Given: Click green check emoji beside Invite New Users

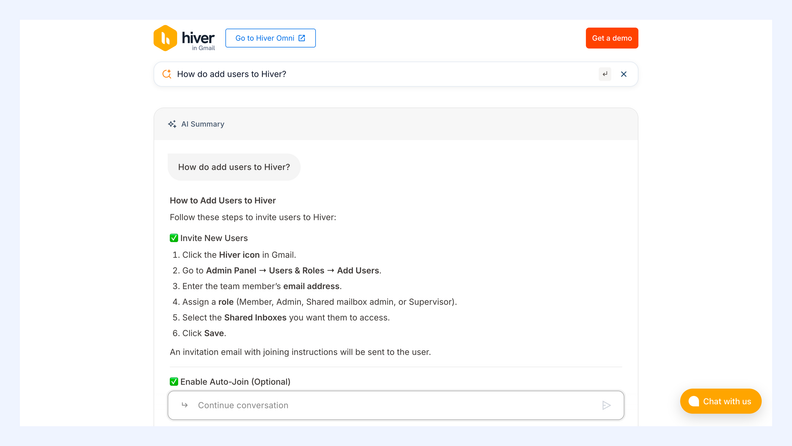Looking at the screenshot, I should 174,238.
